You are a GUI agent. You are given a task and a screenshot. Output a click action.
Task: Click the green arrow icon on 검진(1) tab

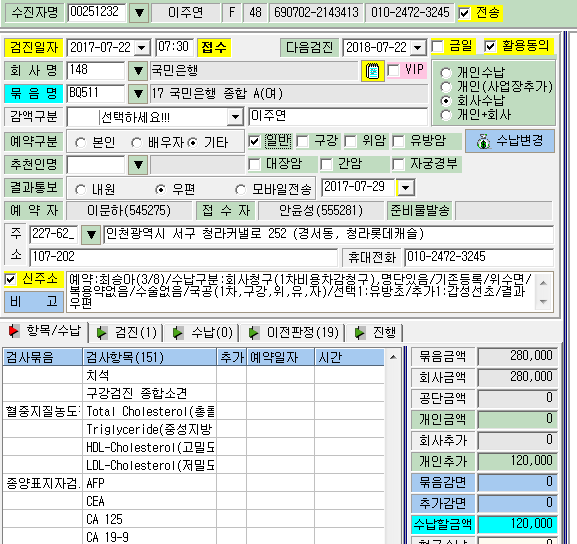click(x=102, y=333)
